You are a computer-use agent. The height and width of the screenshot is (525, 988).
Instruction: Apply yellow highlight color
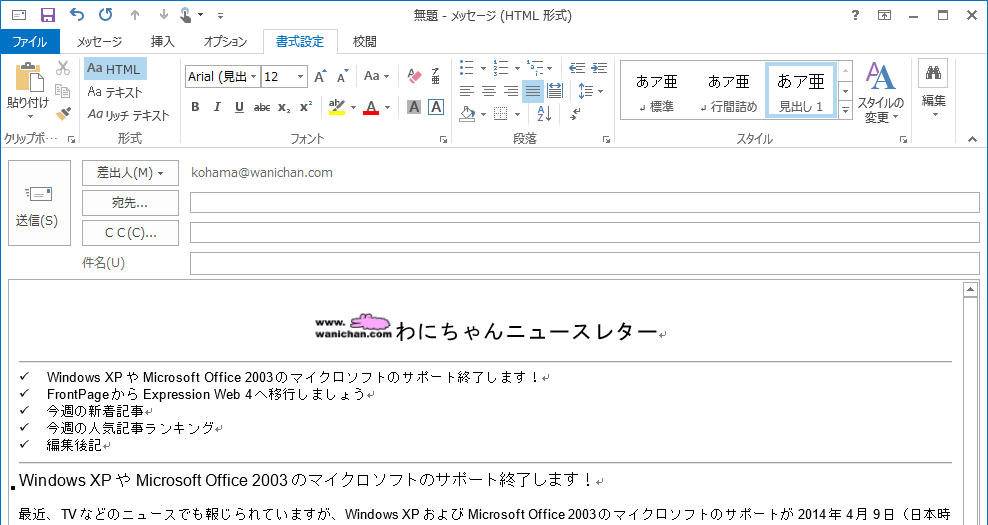(x=337, y=107)
